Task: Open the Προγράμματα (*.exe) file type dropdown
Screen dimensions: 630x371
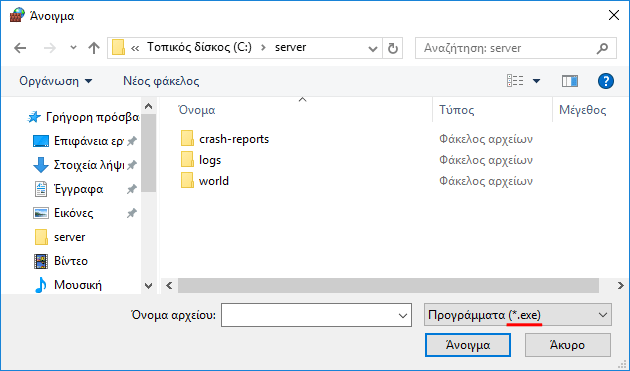Action: coord(518,315)
